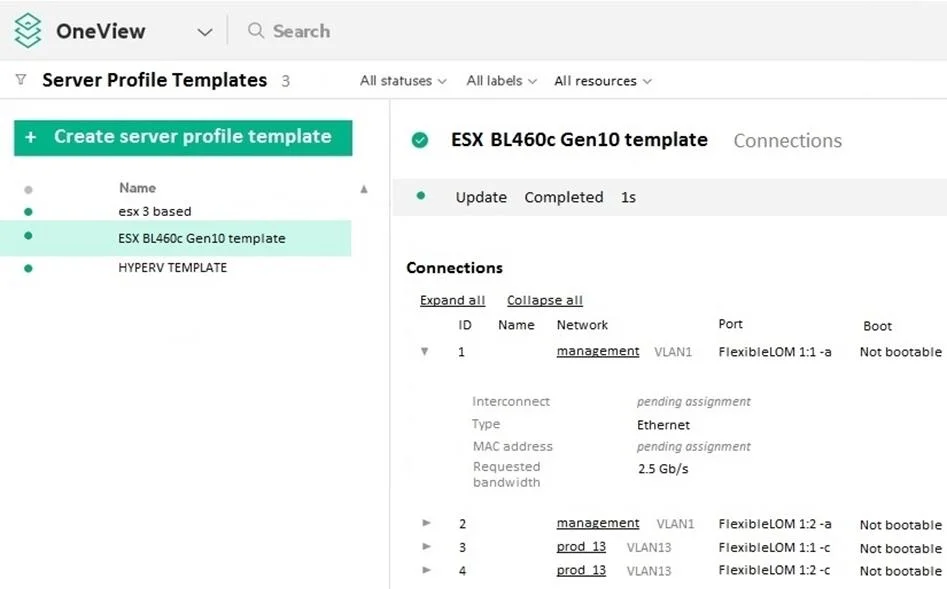The image size is (947, 589).
Task: Open the All labels filter dropdown
Action: pos(501,81)
